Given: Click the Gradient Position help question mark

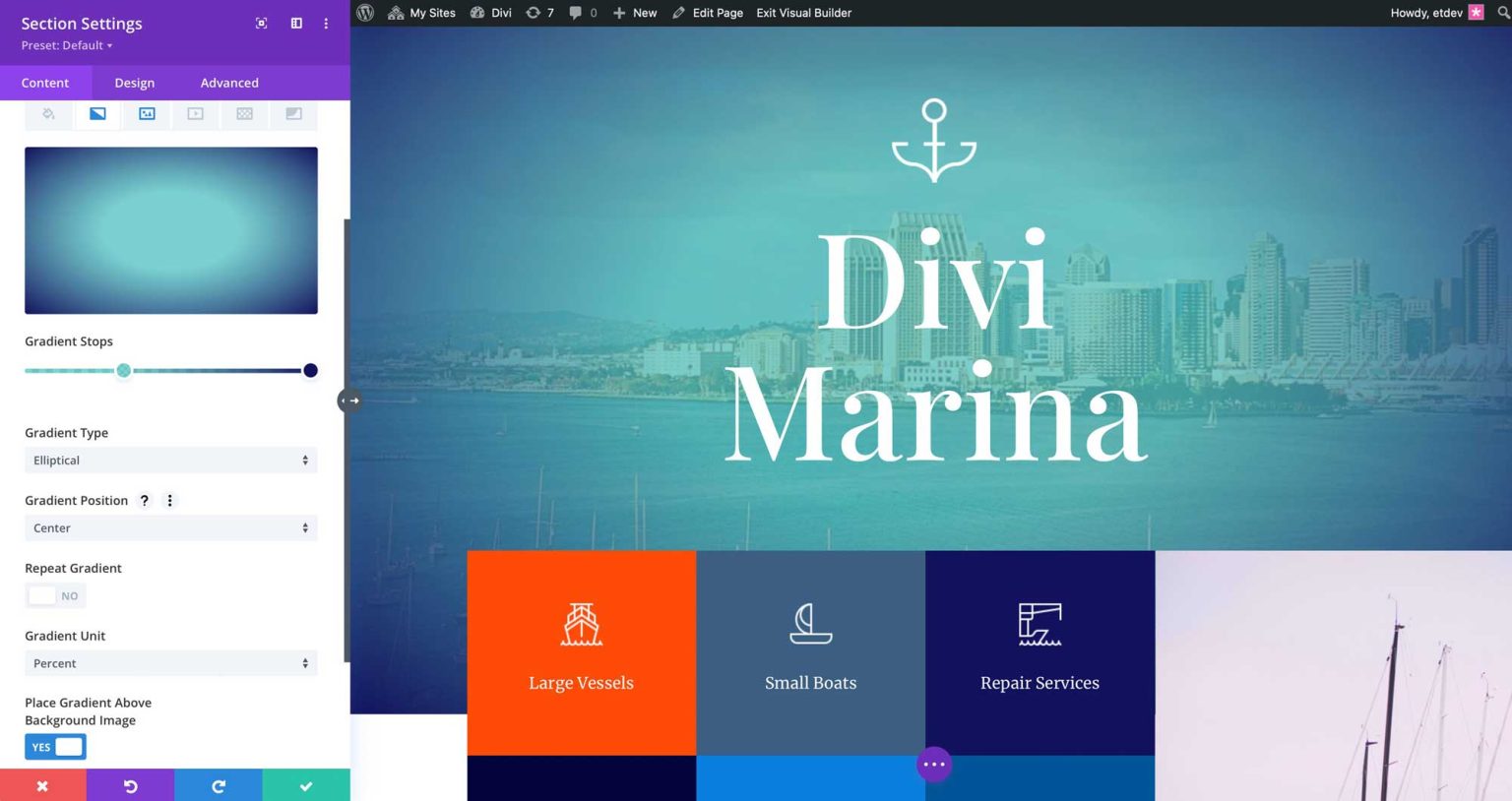Looking at the screenshot, I should (x=144, y=500).
